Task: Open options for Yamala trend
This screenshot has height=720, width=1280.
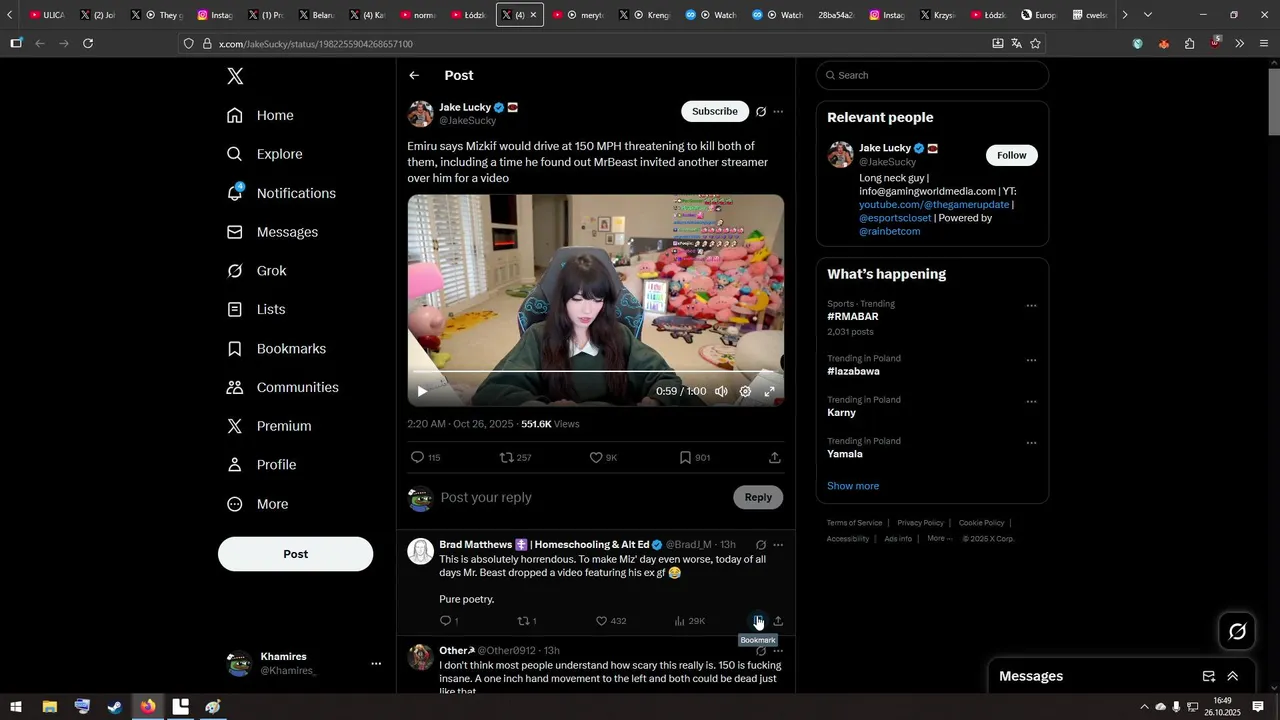Action: click(x=1031, y=443)
